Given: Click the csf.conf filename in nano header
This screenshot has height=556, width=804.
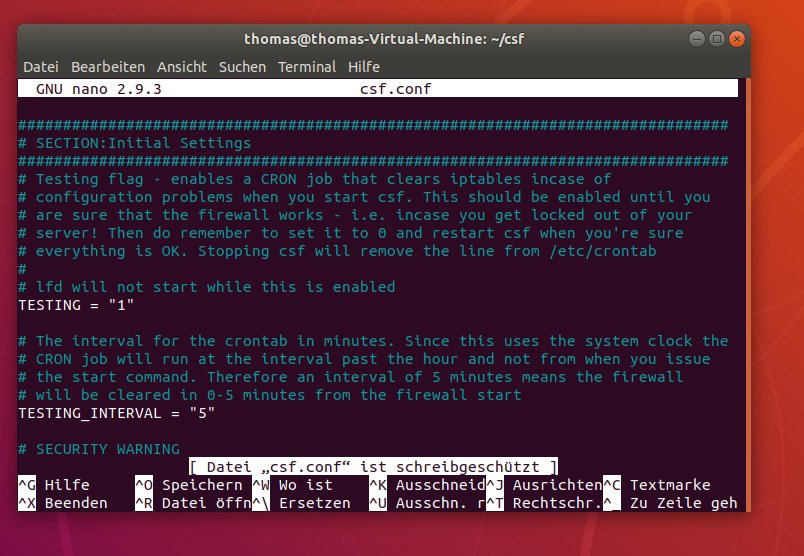Looking at the screenshot, I should [x=395, y=89].
